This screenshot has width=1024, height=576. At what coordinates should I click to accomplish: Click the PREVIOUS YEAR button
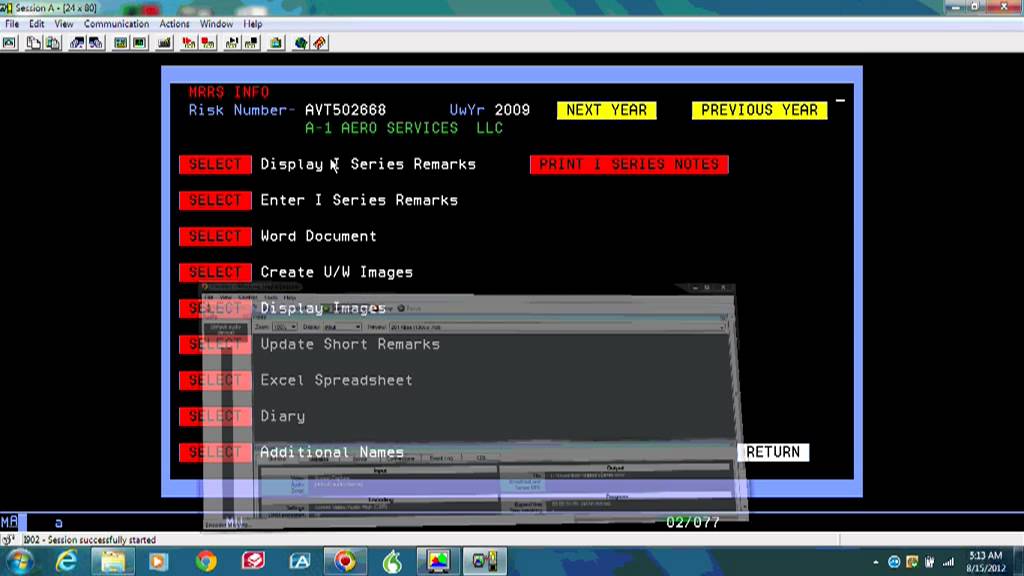(760, 110)
